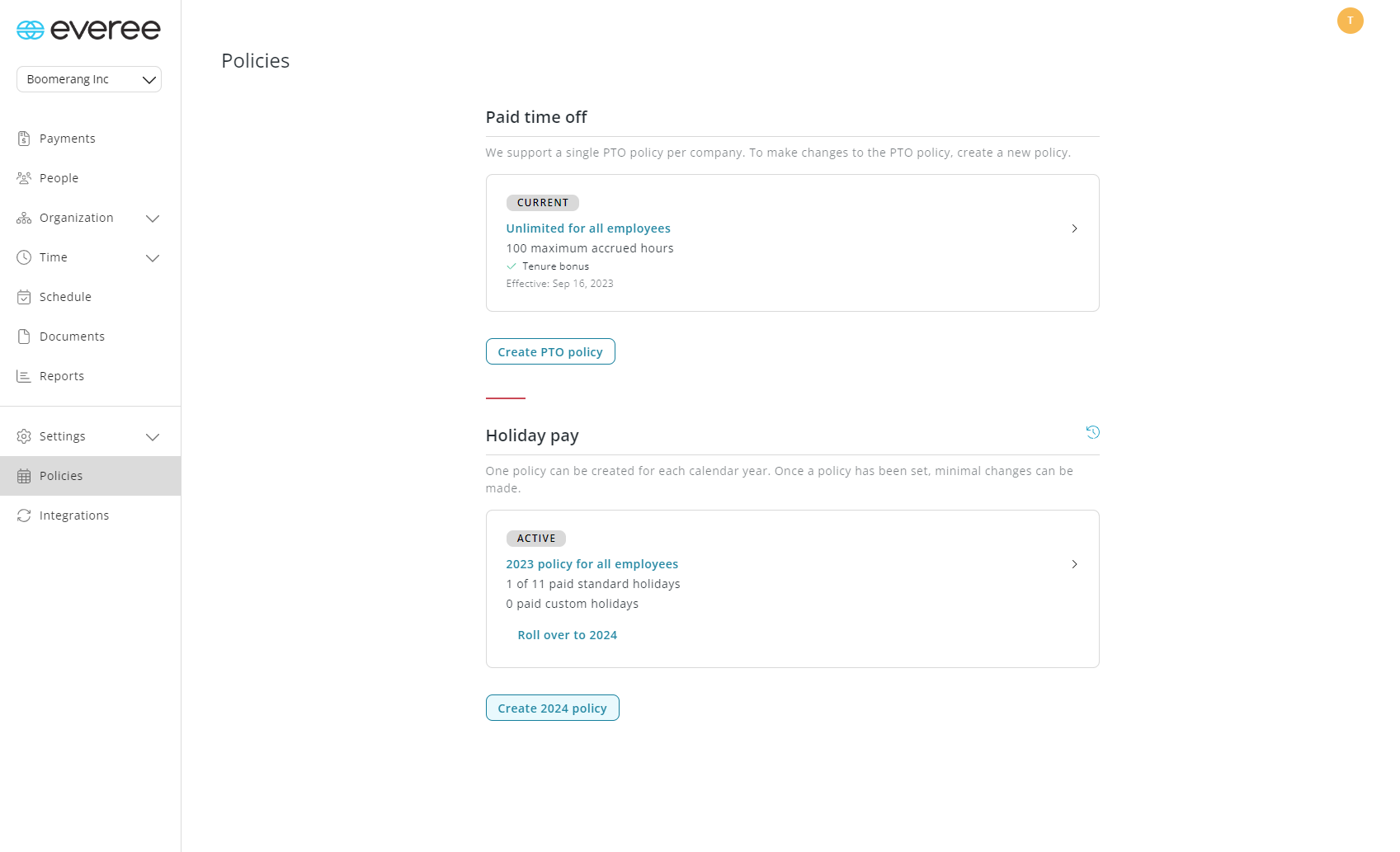Open the Boomerang Inc company dropdown
1400x852 pixels.
[x=89, y=79]
